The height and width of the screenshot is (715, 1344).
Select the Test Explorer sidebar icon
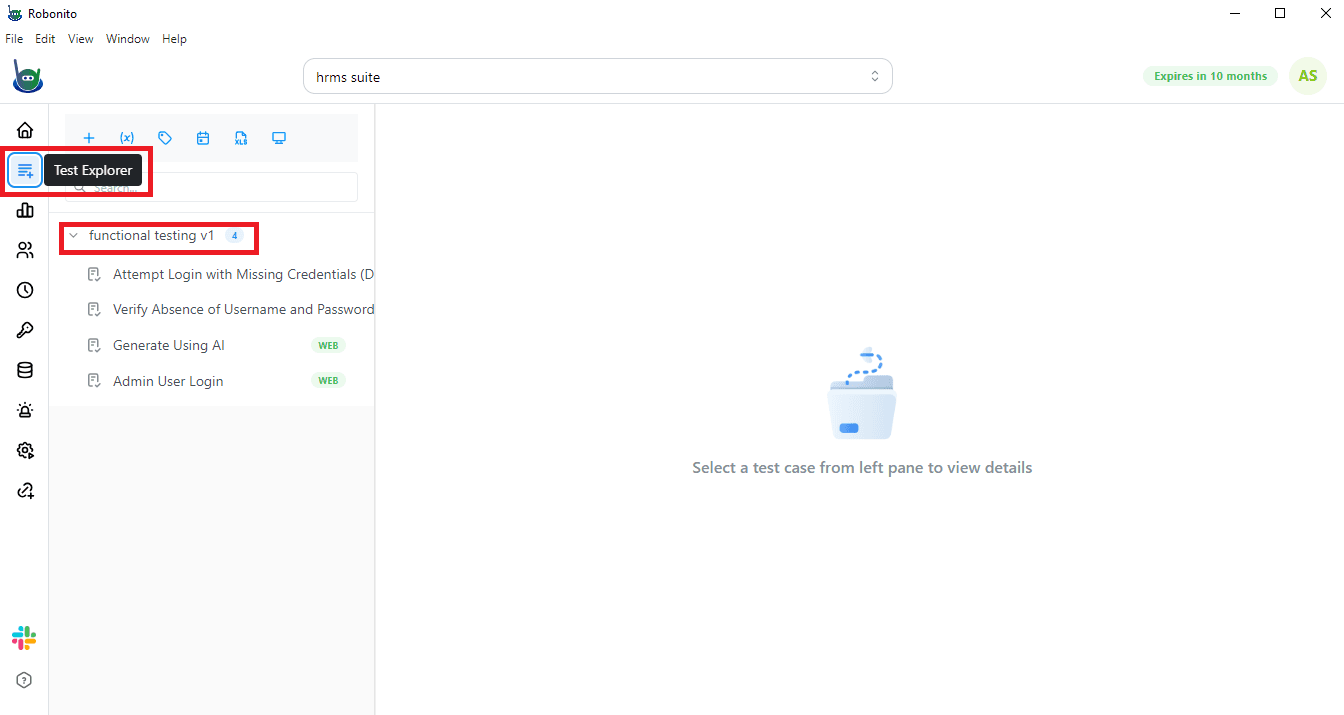click(x=24, y=170)
